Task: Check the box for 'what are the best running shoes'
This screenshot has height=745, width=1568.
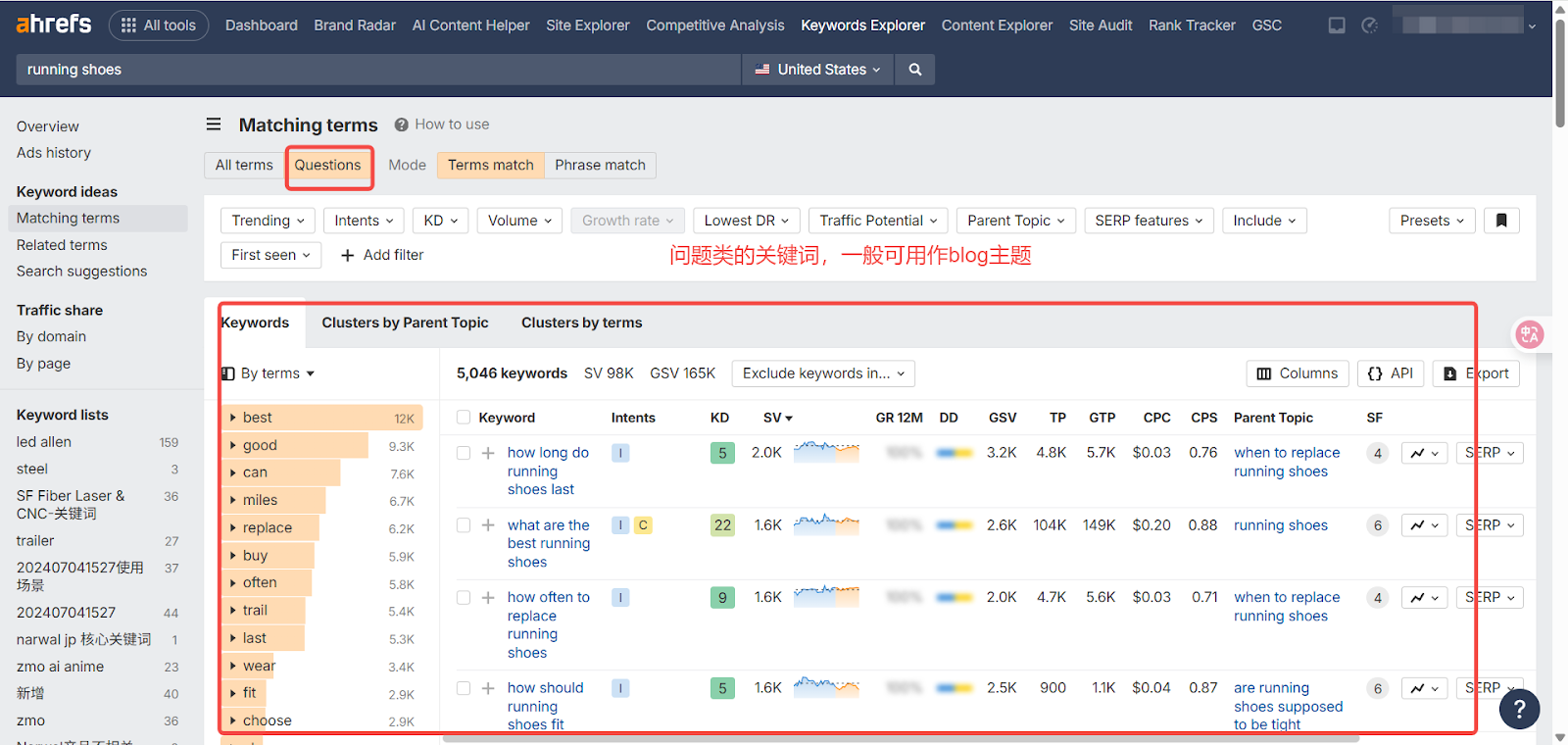Action: point(464,525)
